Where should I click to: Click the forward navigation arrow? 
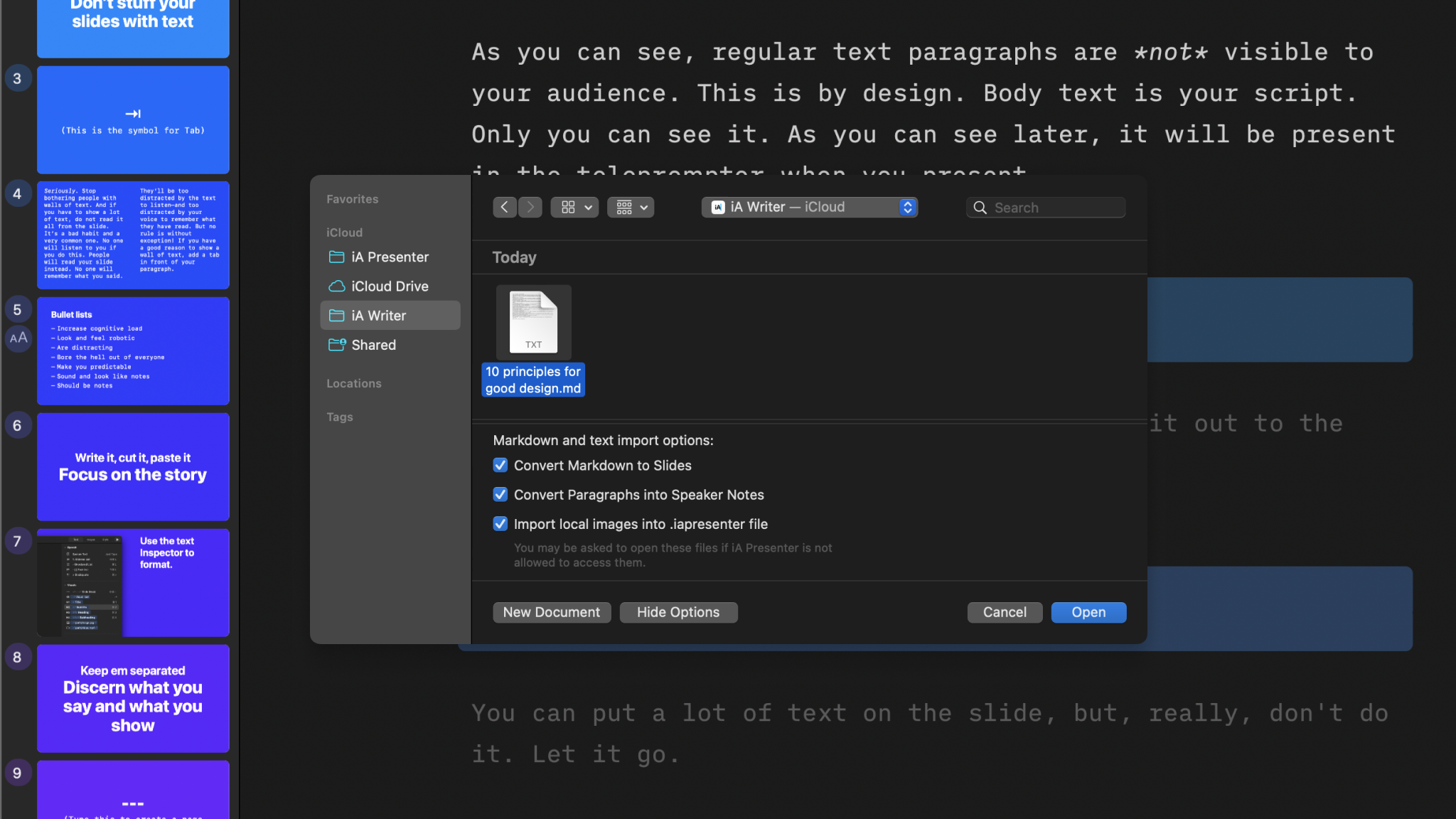tap(530, 207)
